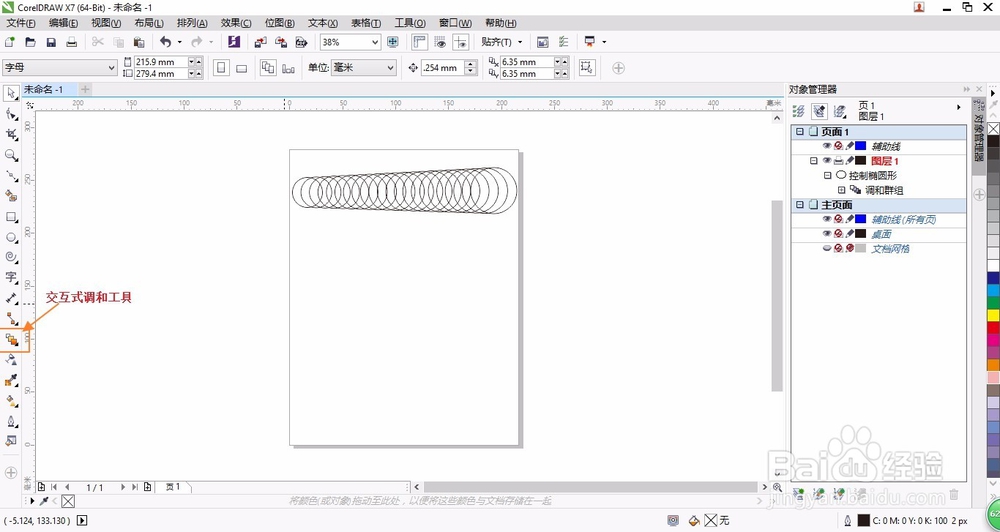The width and height of the screenshot is (1000, 532).
Task: Click the nudge distance .254 mm field
Action: click(x=442, y=68)
